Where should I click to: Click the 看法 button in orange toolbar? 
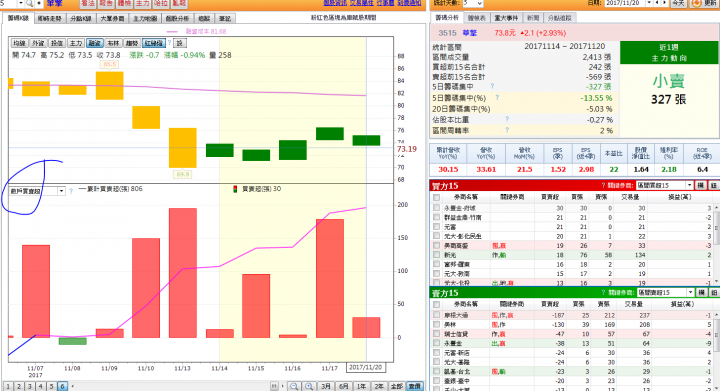tap(88, 3)
